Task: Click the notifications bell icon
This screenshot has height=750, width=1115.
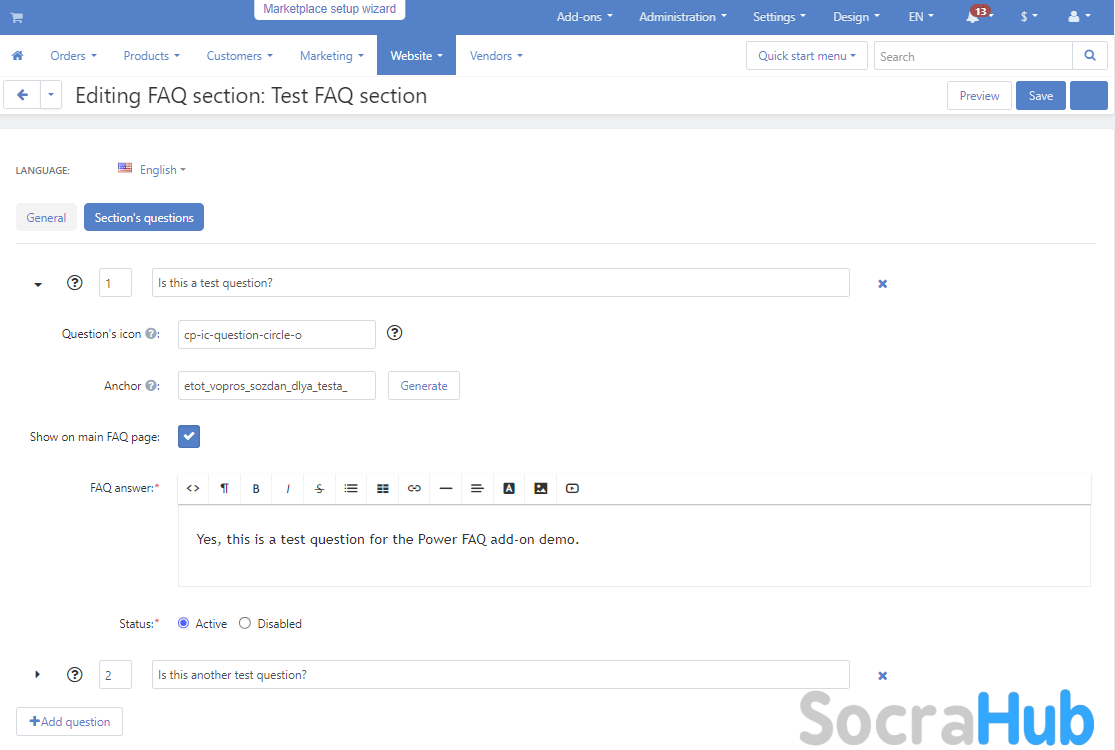Action: coord(972,17)
